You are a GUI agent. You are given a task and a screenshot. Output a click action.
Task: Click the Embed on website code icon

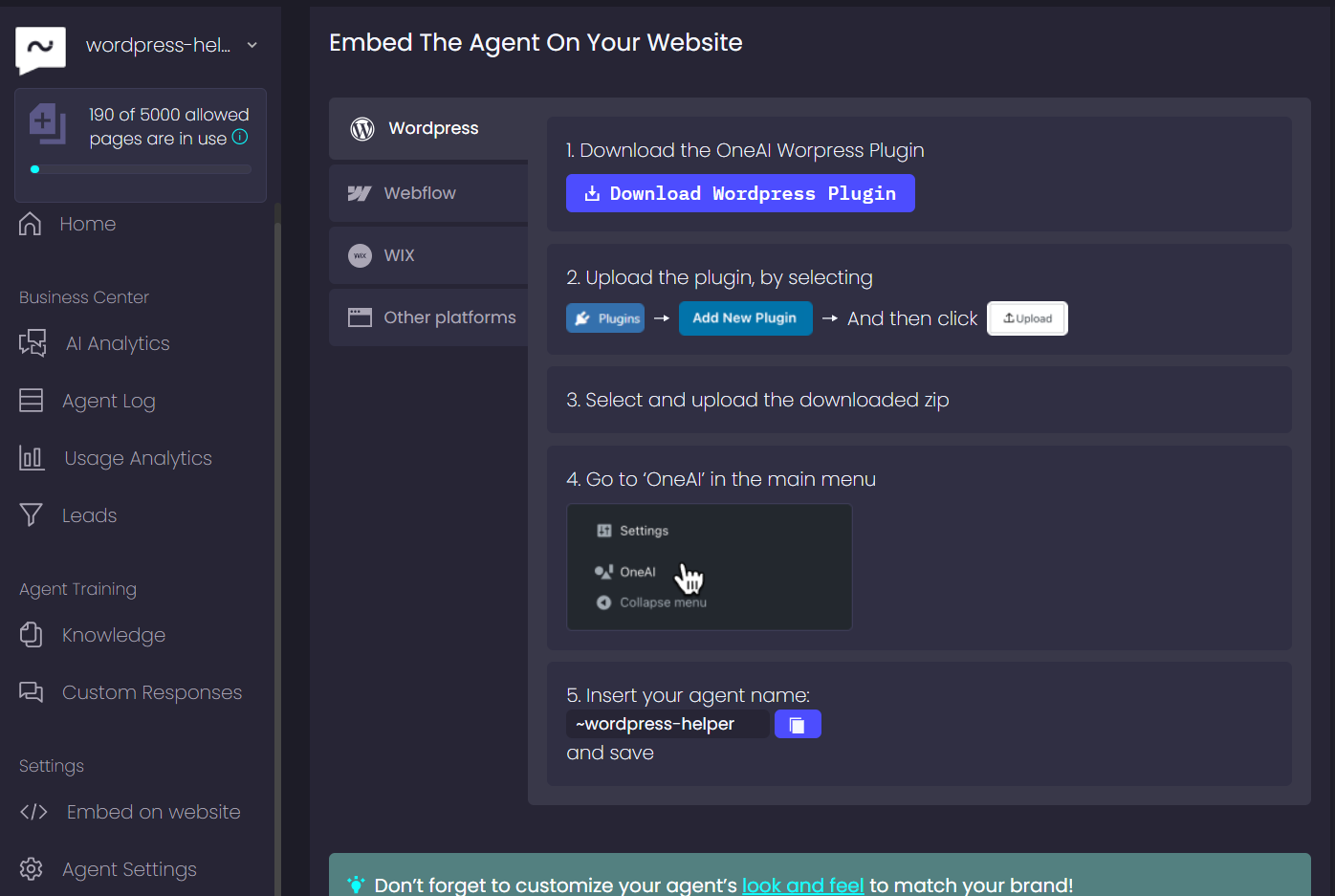point(33,811)
